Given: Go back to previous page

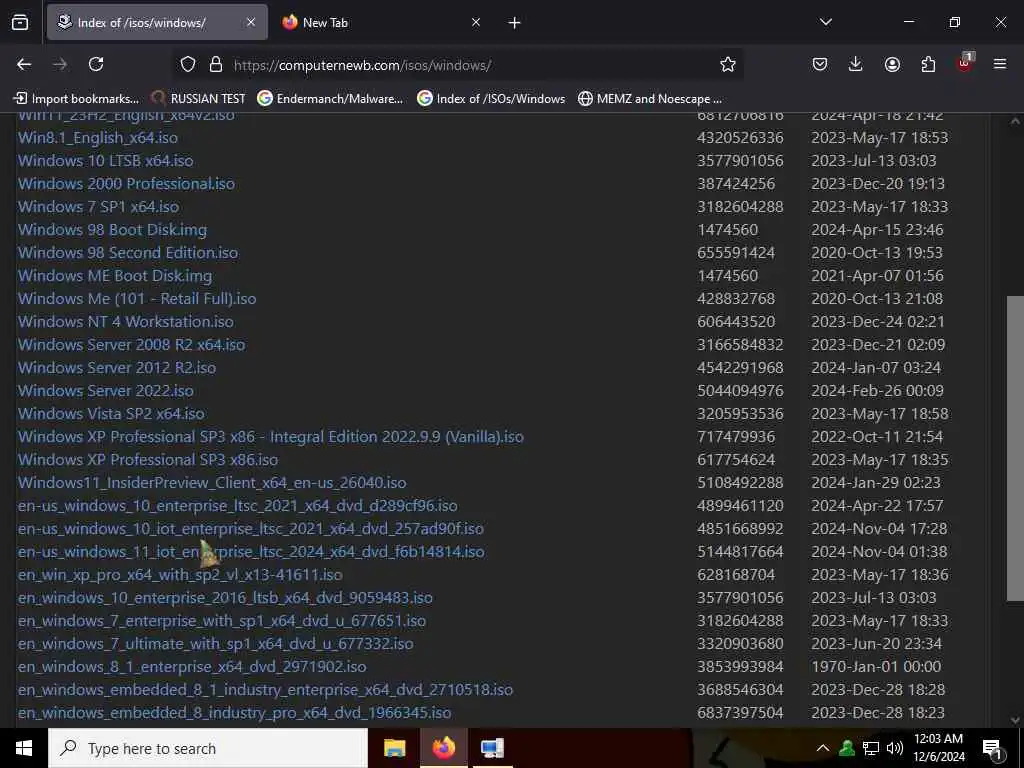Looking at the screenshot, I should pyautogui.click(x=24, y=64).
